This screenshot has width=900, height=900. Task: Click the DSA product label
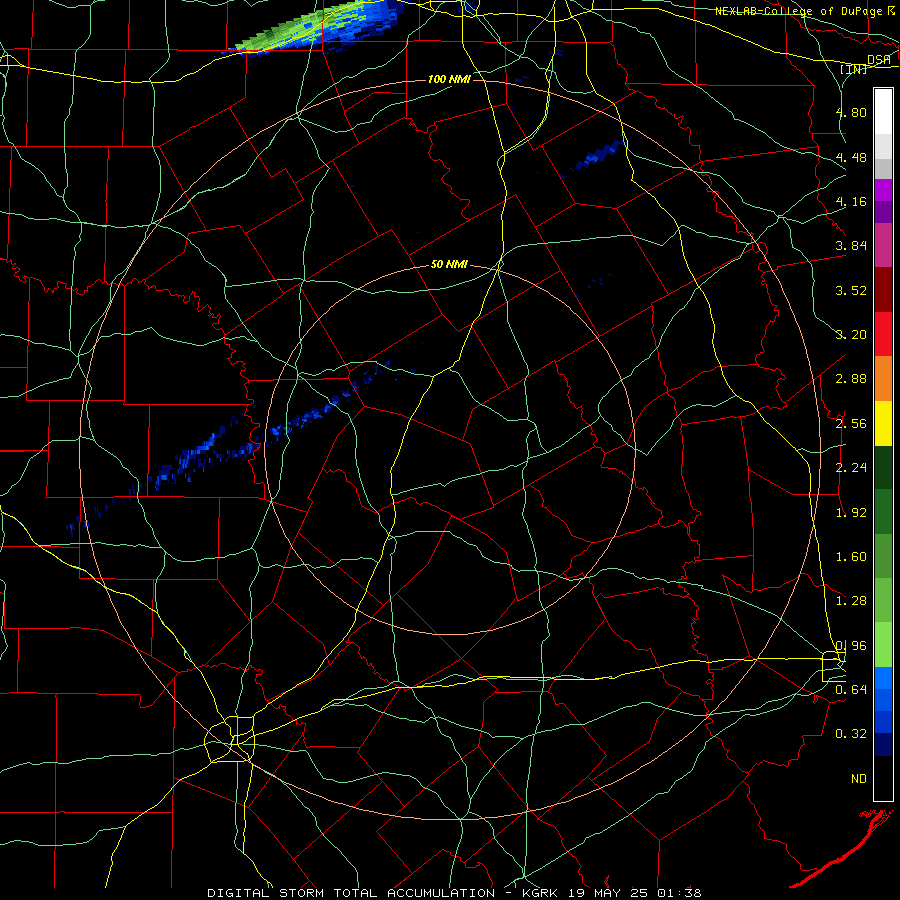(x=879, y=59)
